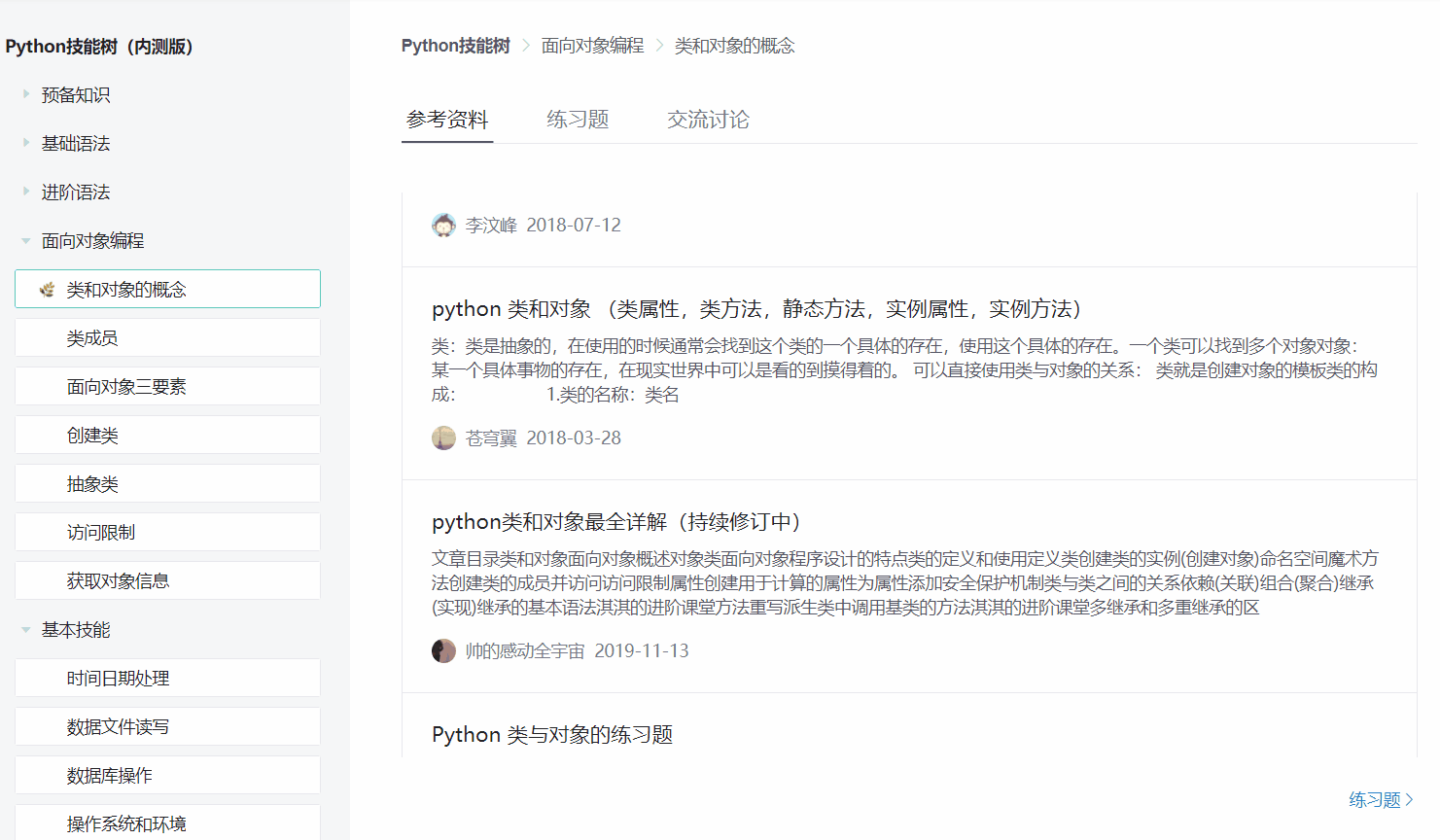
Task: Open the 数据库操作 sidebar item
Action: click(167, 775)
